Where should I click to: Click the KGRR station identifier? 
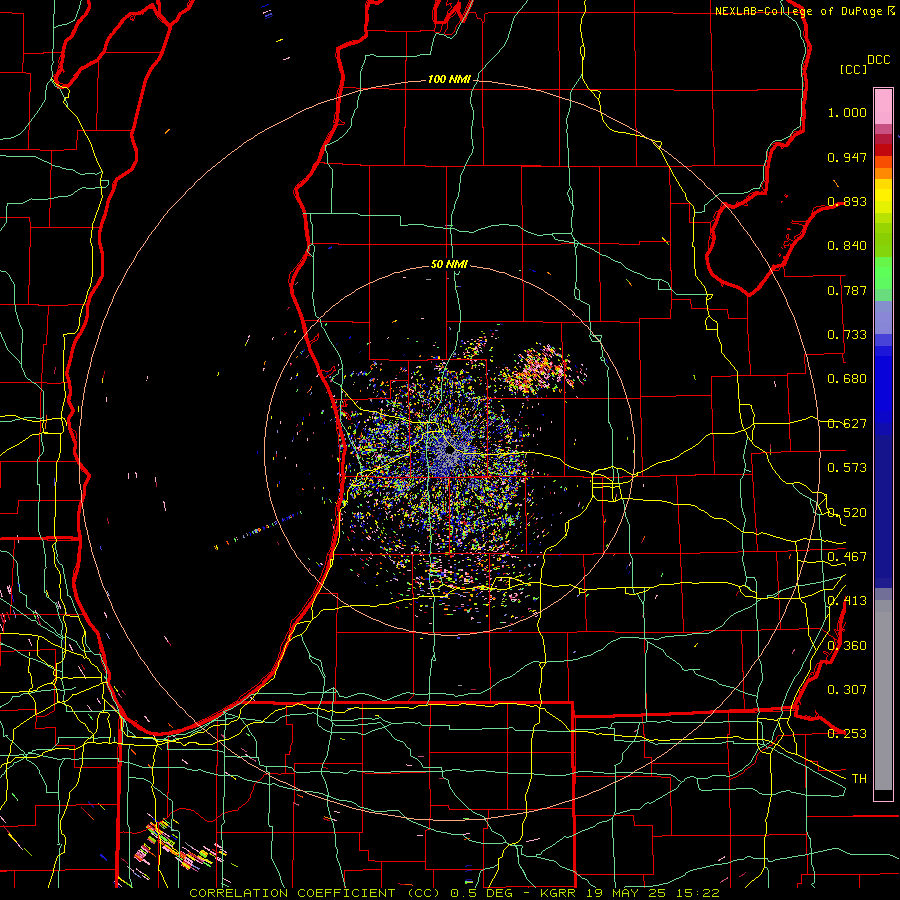coord(560,893)
